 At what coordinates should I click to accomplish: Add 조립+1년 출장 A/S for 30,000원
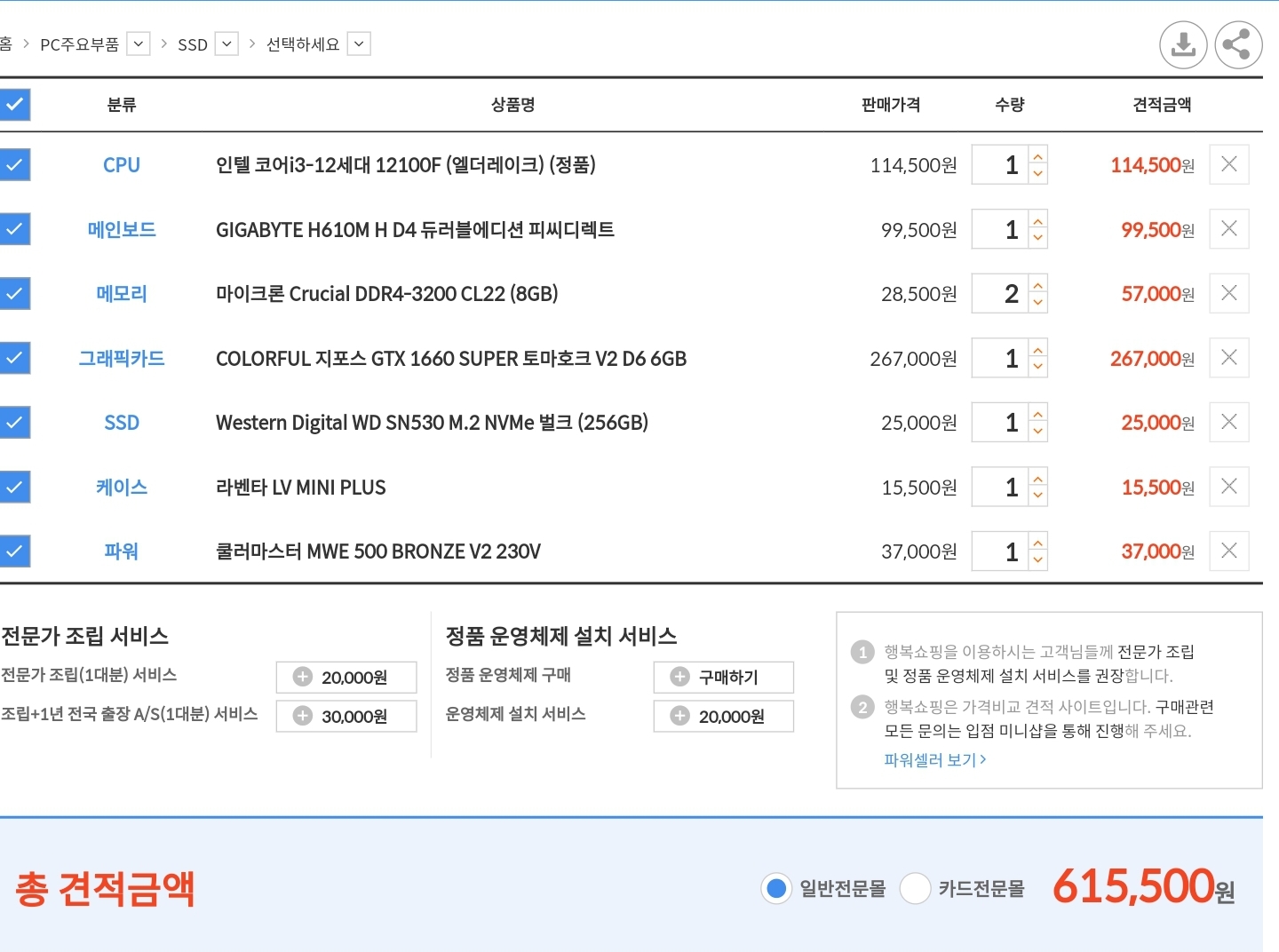point(346,716)
